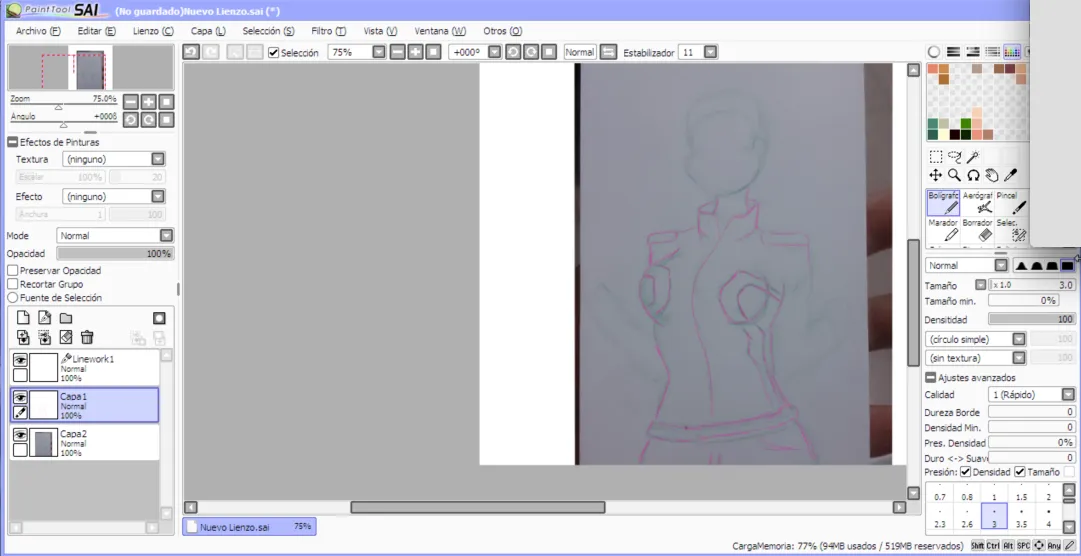
Task: Create a new layer folder
Action: pos(65,318)
